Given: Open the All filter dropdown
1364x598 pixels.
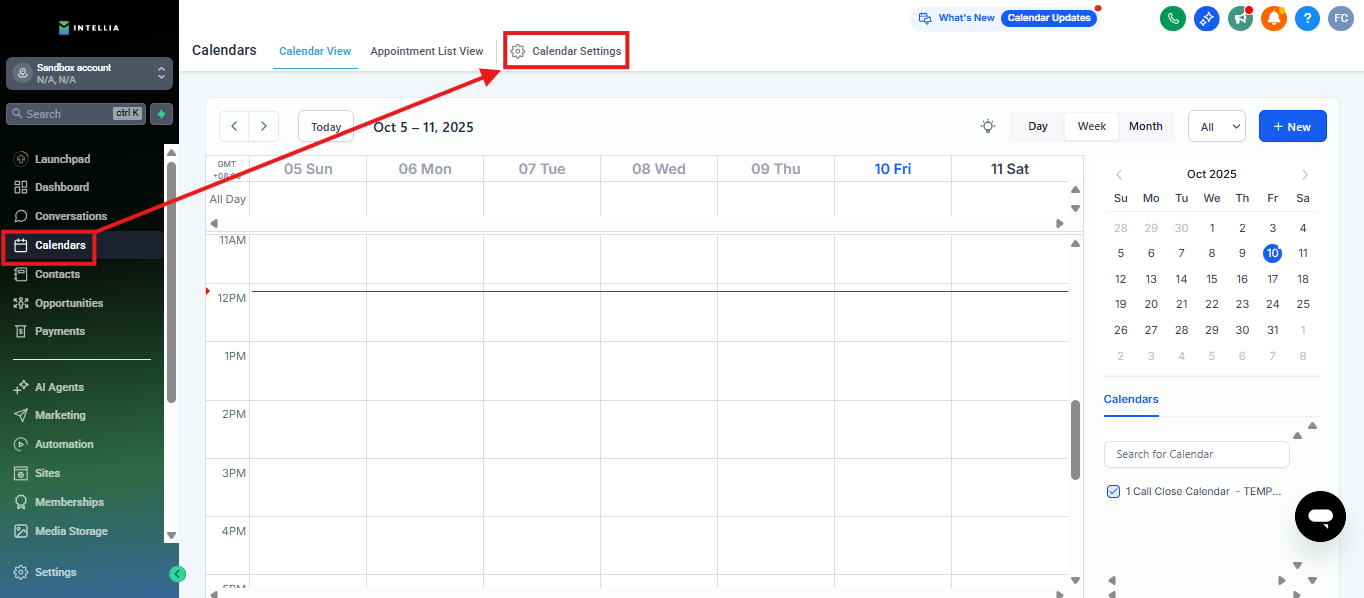Looking at the screenshot, I should [1216, 127].
